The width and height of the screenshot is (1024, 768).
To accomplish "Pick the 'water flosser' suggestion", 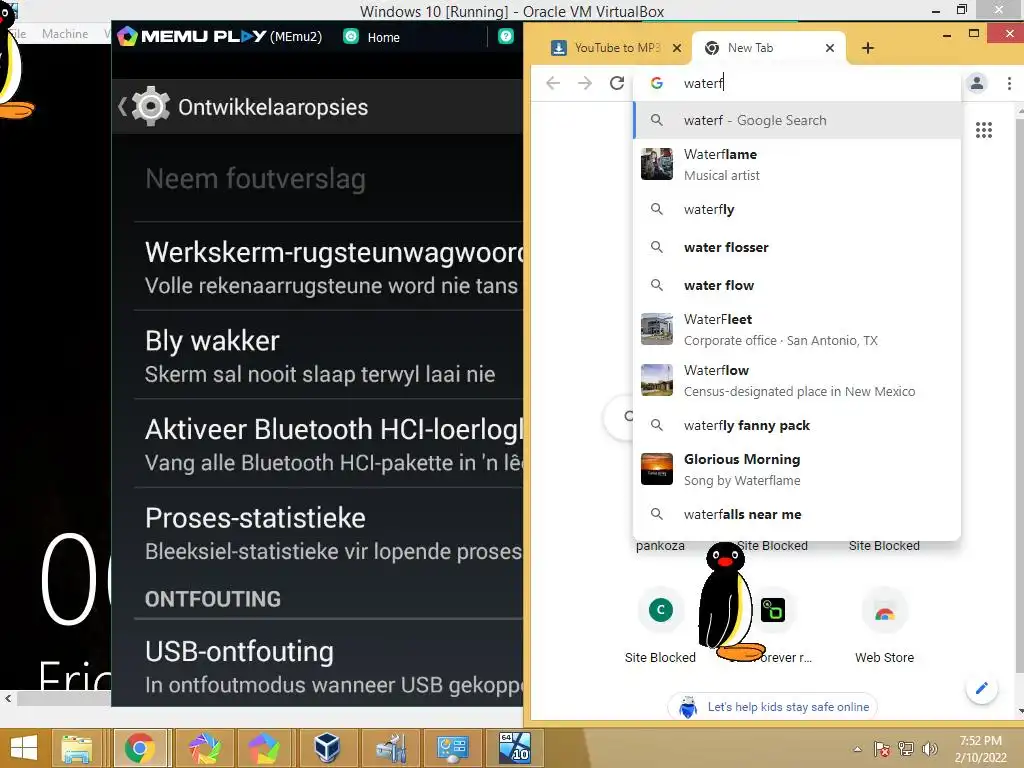I will (x=797, y=247).
